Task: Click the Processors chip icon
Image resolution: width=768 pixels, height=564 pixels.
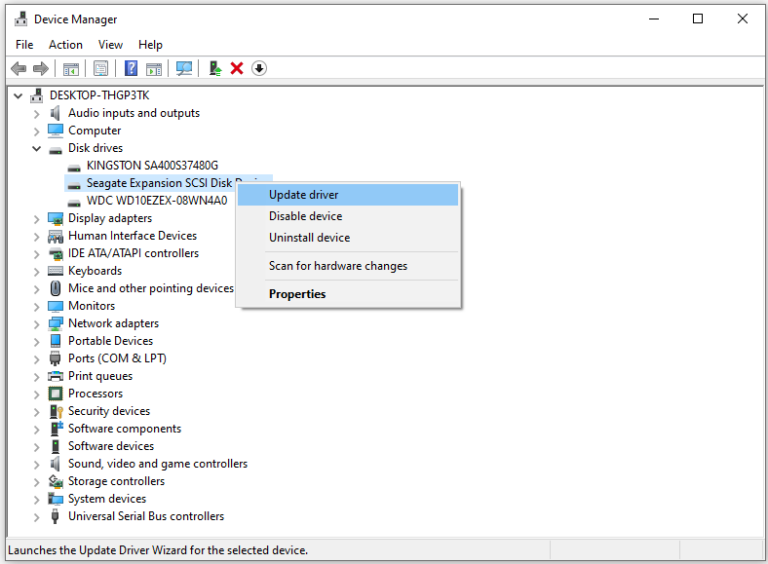Action: click(55, 394)
